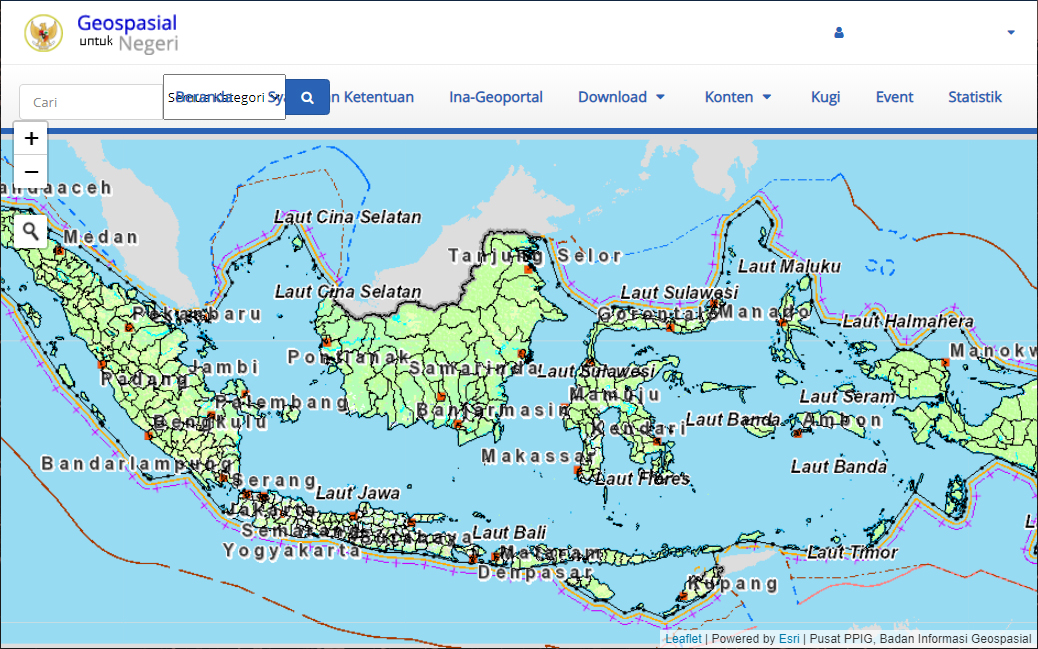Screen dimensions: 1038x649
Task: Click the Bengkulu city marker
Action: 148,436
